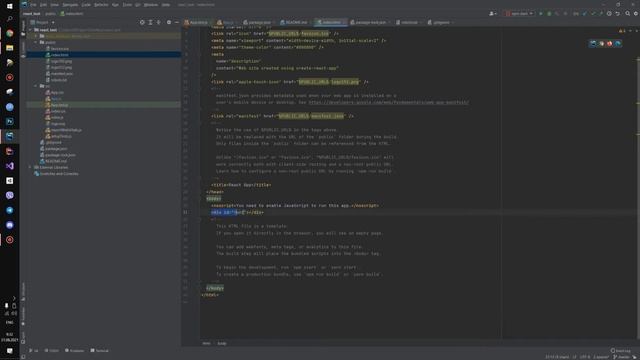Click the body breadcrumb below editor
The image size is (640, 360).
click(222, 343)
